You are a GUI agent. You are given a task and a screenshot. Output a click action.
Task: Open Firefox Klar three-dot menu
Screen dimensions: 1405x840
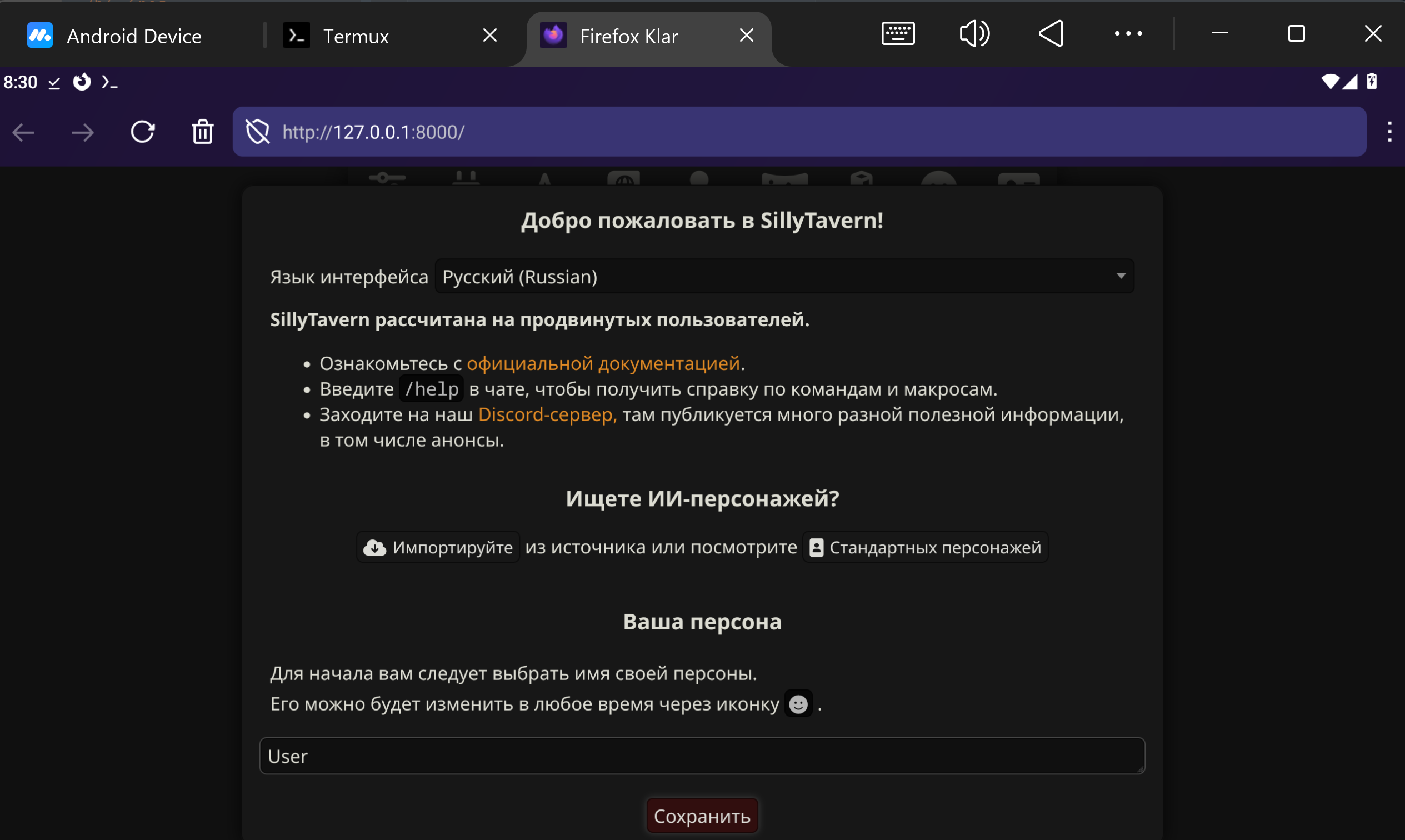coord(1389,132)
